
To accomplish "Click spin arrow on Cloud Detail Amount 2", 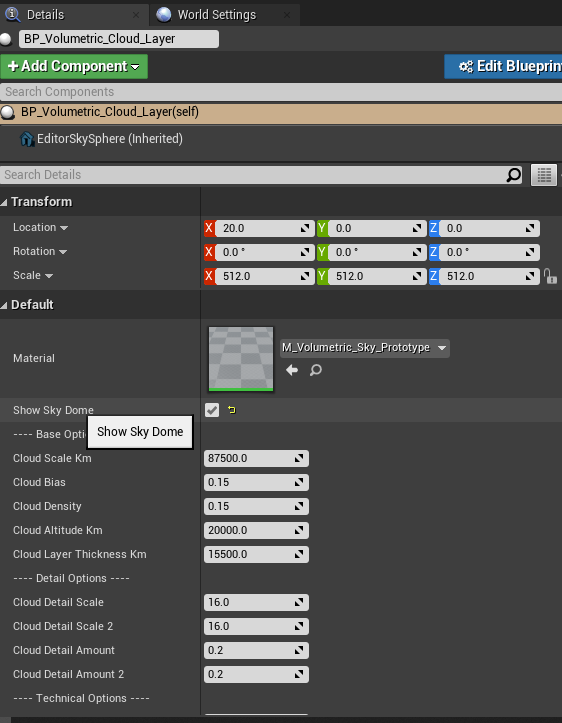I will pyautogui.click(x=299, y=674).
